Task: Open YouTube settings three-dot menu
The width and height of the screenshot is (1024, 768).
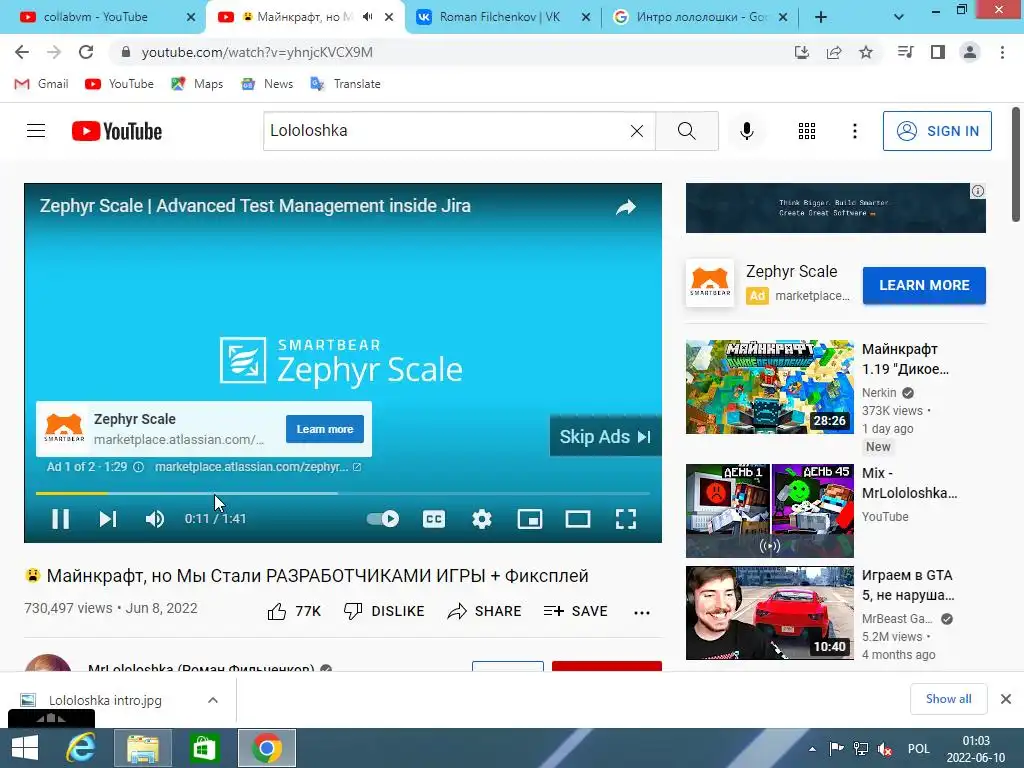Action: pos(854,131)
